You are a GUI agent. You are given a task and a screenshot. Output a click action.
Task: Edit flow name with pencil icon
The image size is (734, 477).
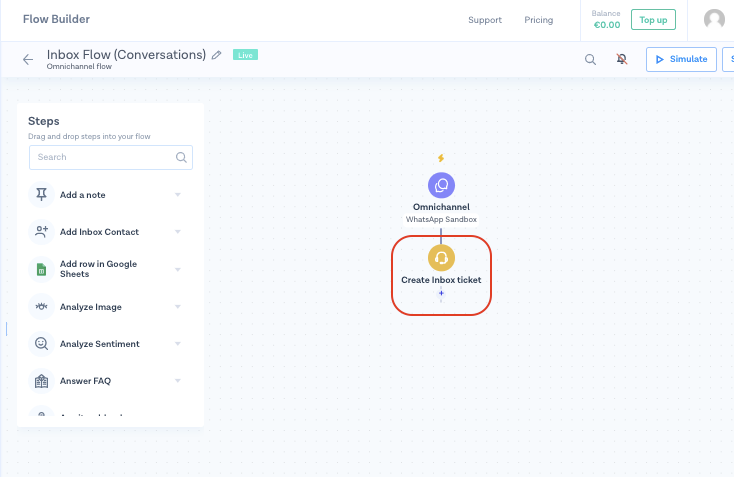pos(217,55)
